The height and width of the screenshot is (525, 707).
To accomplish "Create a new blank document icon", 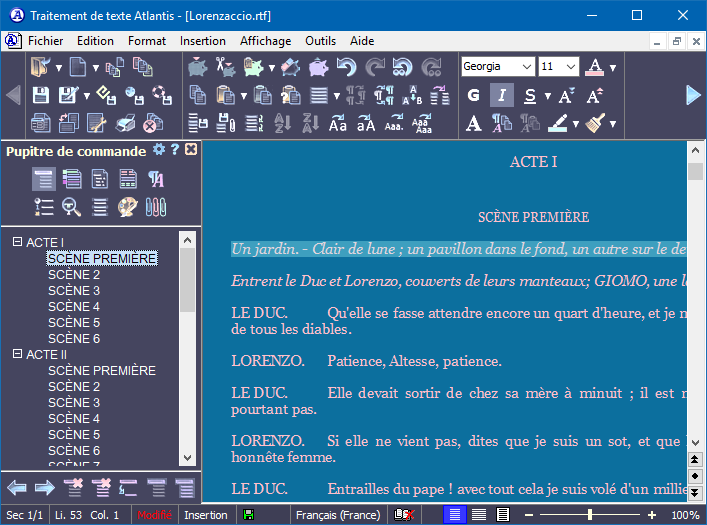I will click(78, 67).
